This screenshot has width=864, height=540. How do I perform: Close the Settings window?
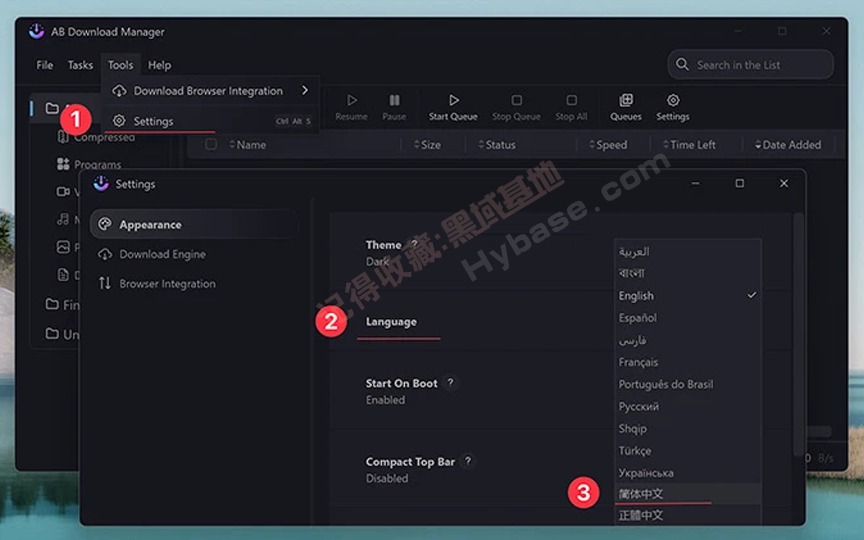pyautogui.click(x=784, y=183)
